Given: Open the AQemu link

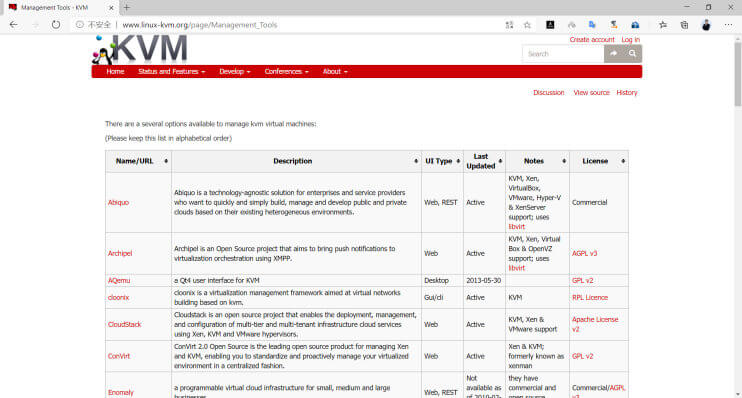Looking at the screenshot, I should (x=119, y=281).
